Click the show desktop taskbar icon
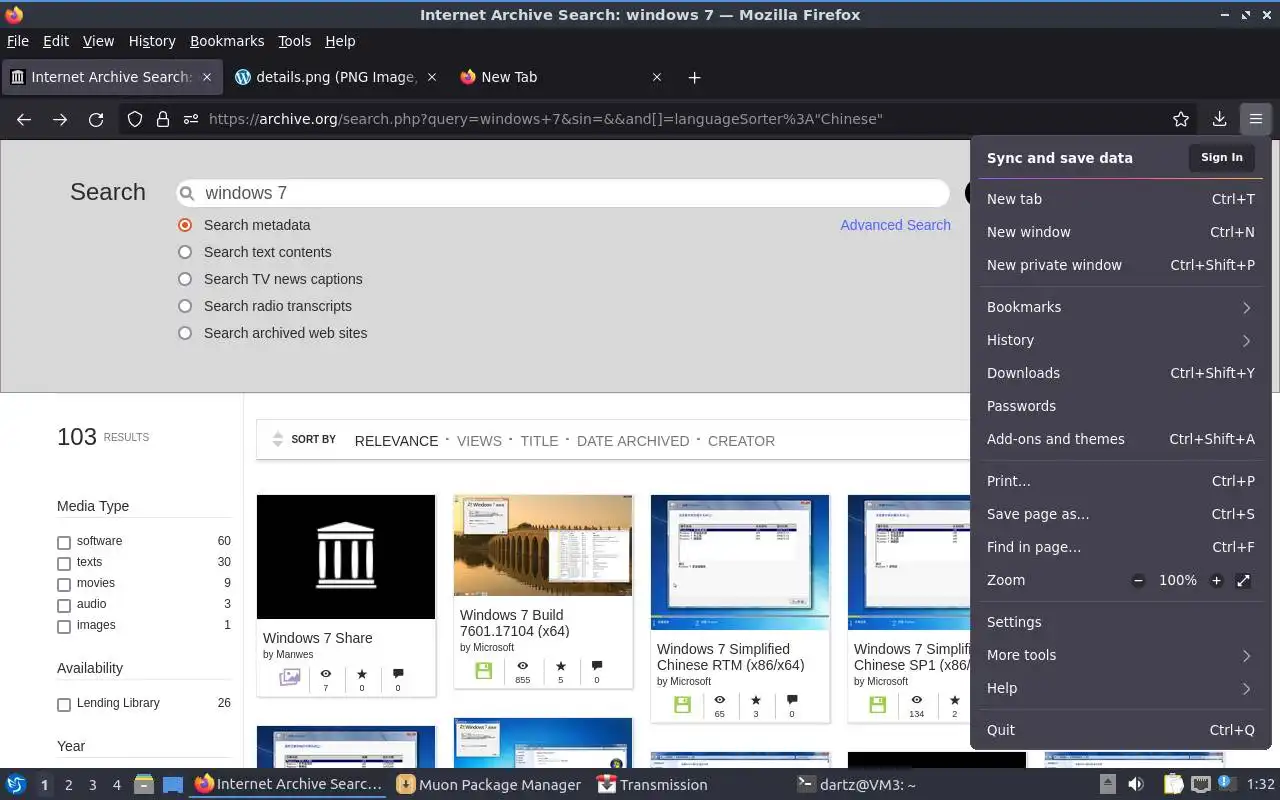The width and height of the screenshot is (1280, 800). [x=172, y=785]
